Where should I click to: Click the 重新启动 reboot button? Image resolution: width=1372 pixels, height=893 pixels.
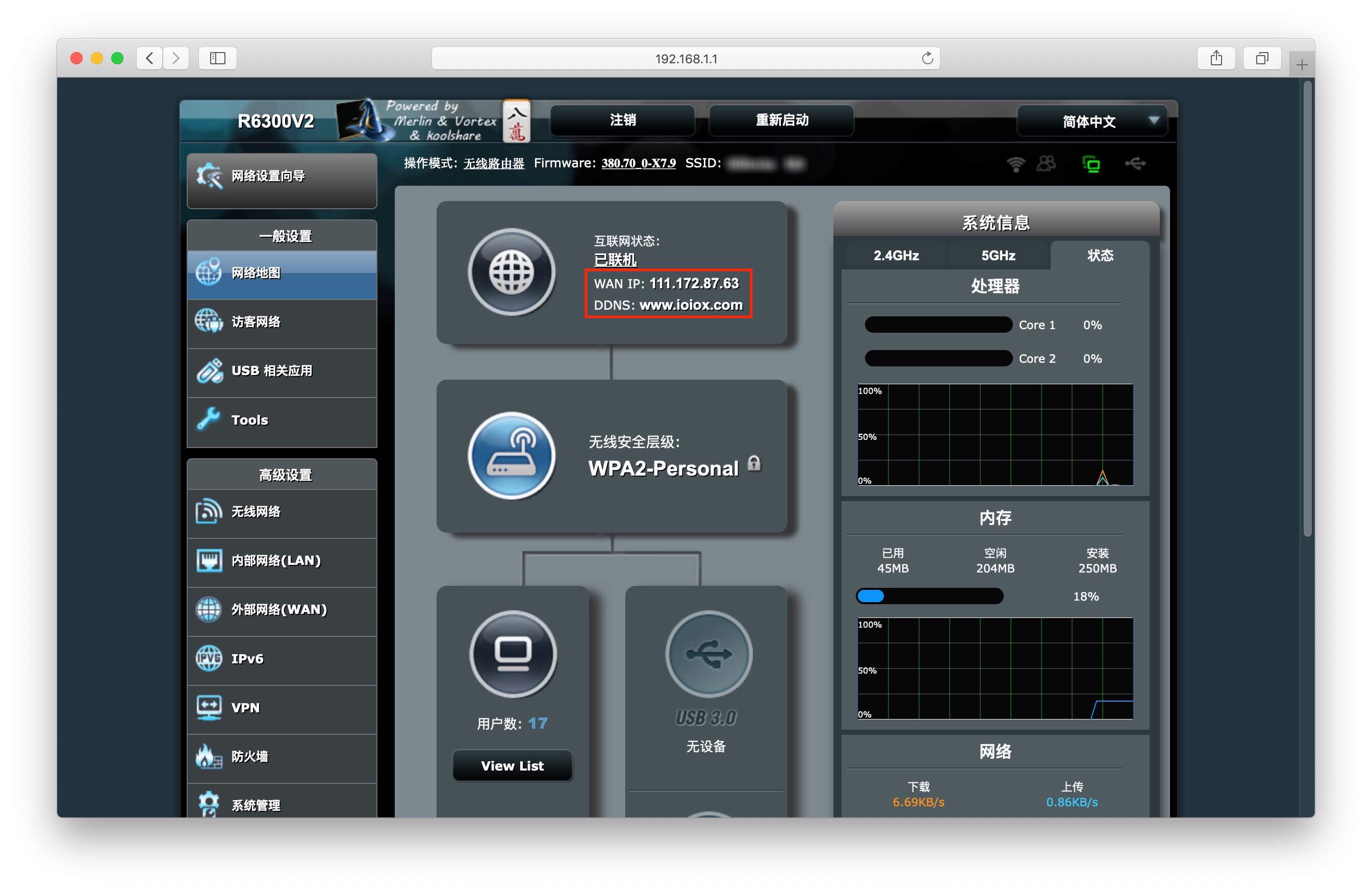pyautogui.click(x=781, y=120)
